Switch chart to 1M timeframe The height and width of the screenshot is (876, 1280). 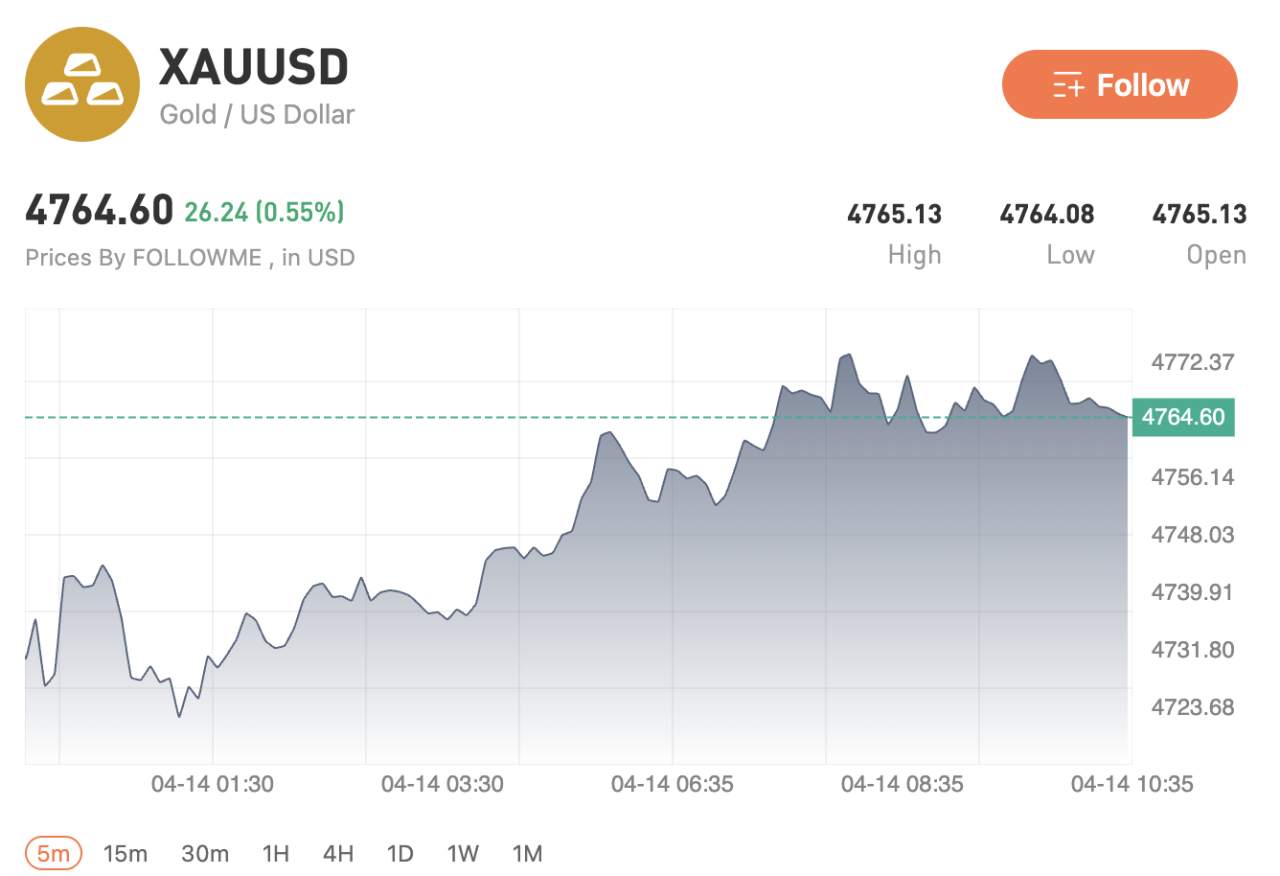pos(526,853)
